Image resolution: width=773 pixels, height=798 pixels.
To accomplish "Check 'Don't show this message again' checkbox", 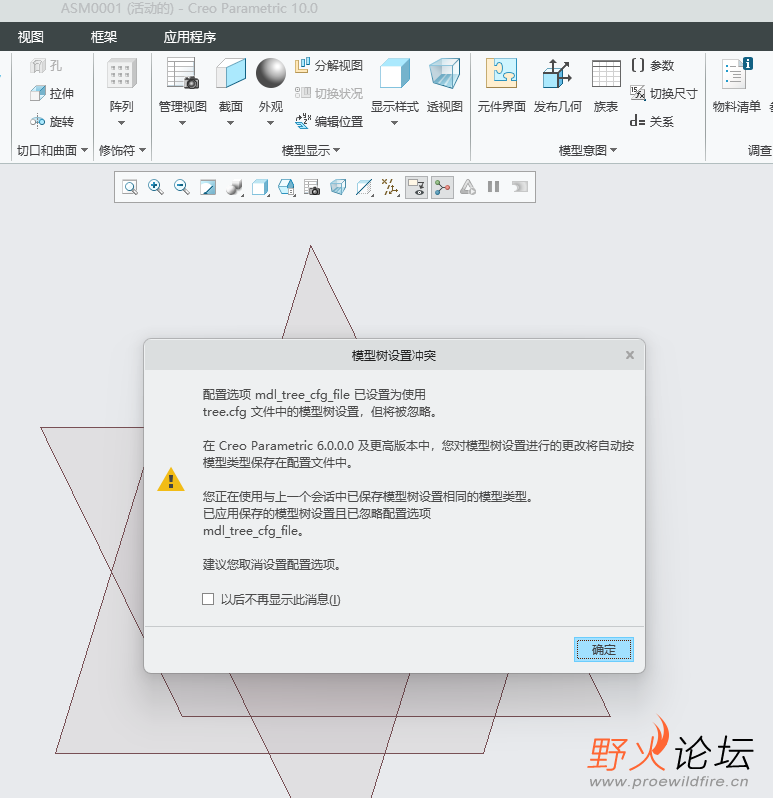I will point(208,599).
